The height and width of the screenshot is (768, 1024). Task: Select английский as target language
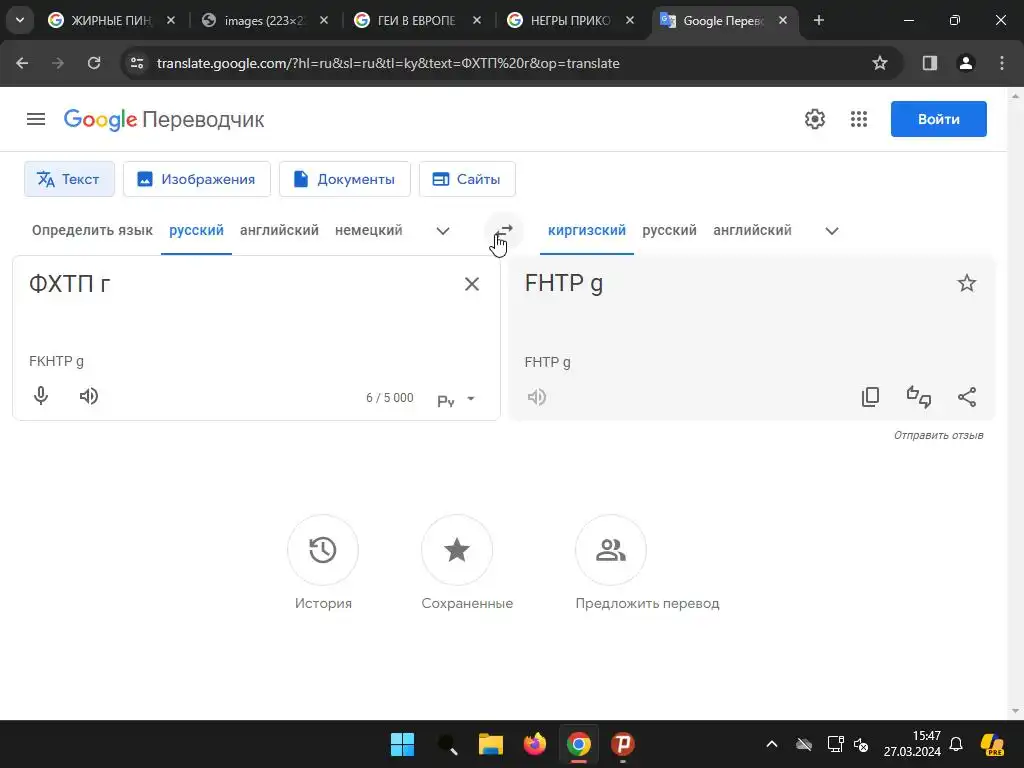click(x=752, y=231)
